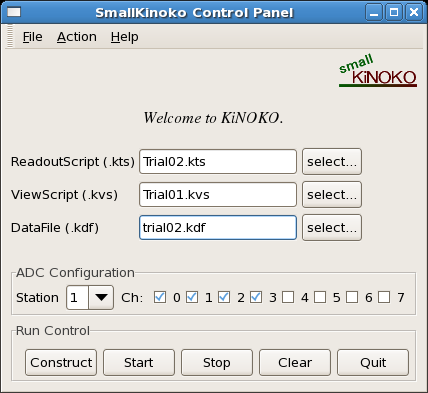Click the ViewScript field containing Trial01.kvs

pyautogui.click(x=218, y=195)
